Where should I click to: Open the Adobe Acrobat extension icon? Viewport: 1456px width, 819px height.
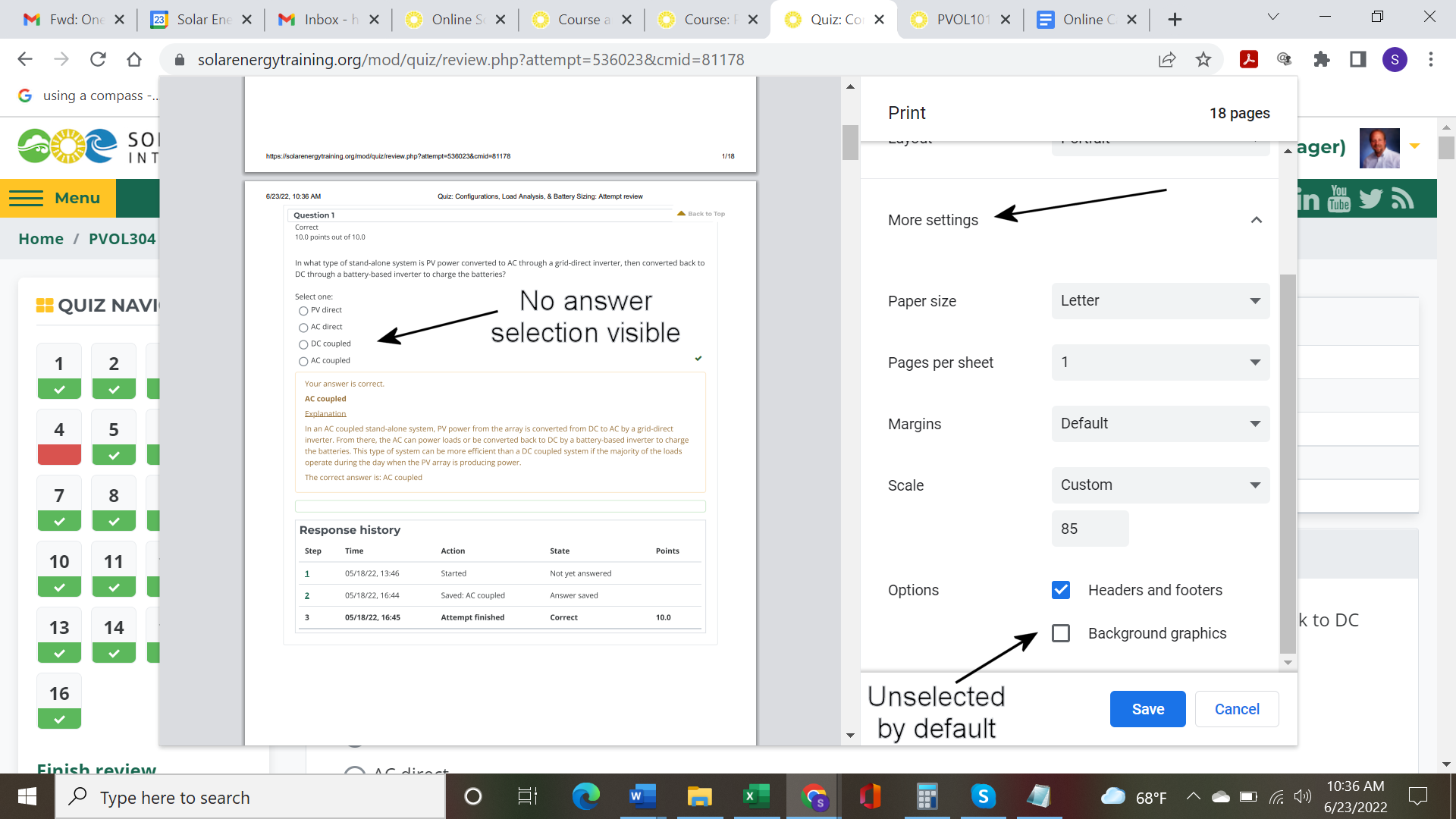pyautogui.click(x=1249, y=59)
